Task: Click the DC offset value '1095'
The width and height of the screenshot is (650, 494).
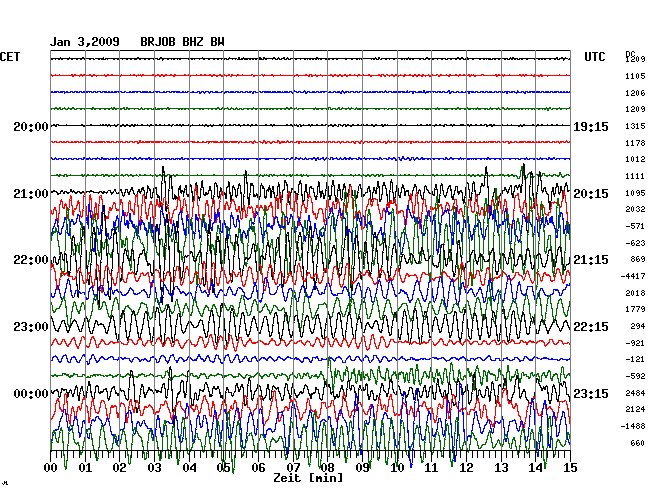Action: (635, 193)
